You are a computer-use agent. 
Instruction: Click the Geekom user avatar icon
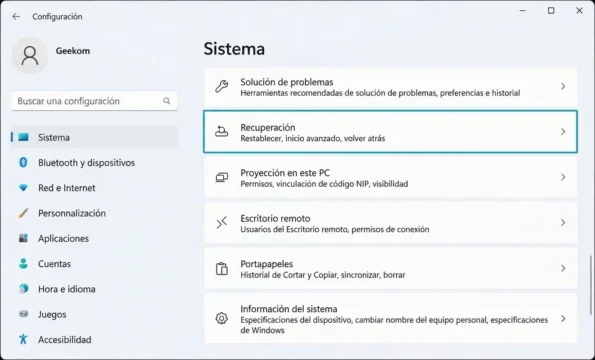coord(30,55)
